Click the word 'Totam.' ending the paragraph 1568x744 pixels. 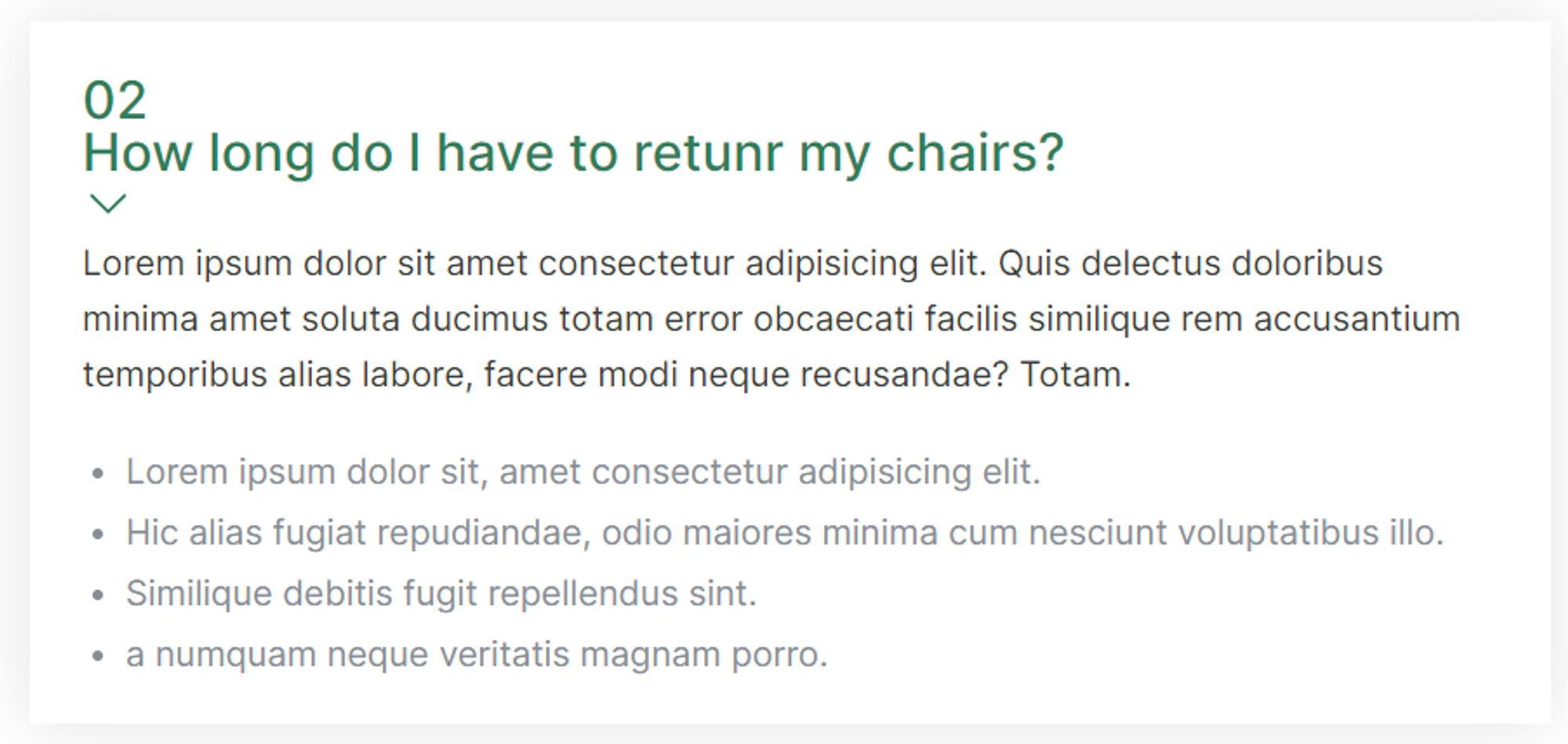pyautogui.click(x=1075, y=375)
